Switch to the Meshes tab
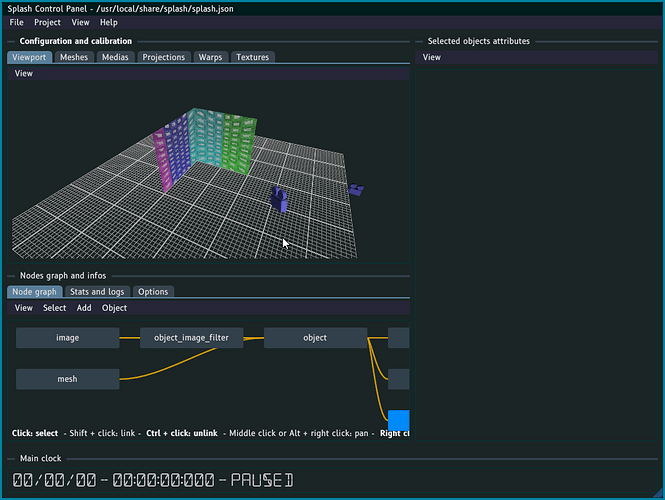 tap(74, 57)
